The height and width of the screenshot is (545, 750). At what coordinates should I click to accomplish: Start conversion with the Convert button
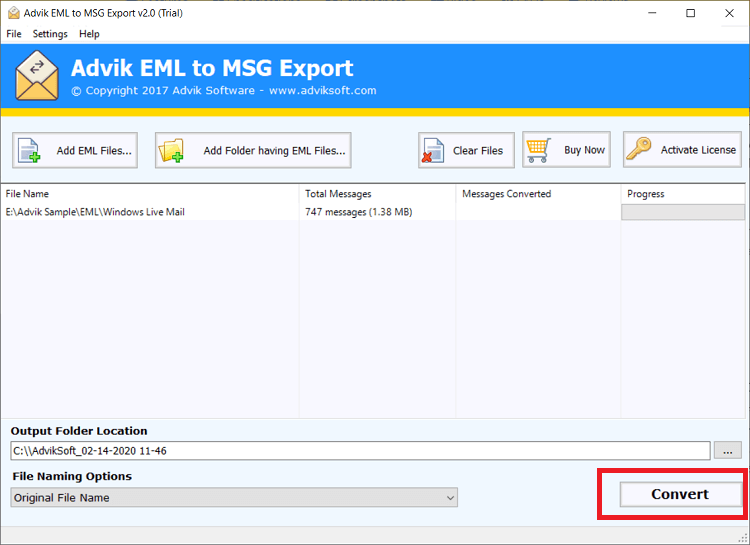coord(680,494)
